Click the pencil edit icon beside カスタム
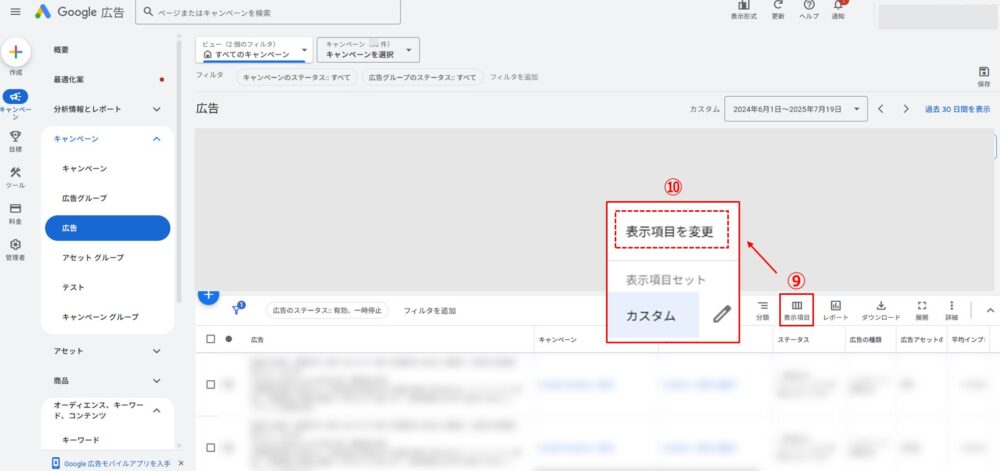This screenshot has height=471, width=1000. [x=722, y=315]
